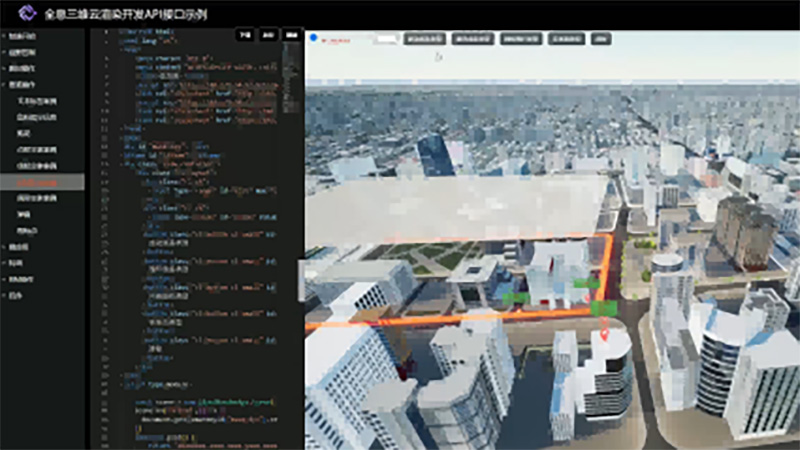This screenshot has width=800, height=450.
Task: Click the collapse handle between code and 3D view
Action: coord(302,280)
